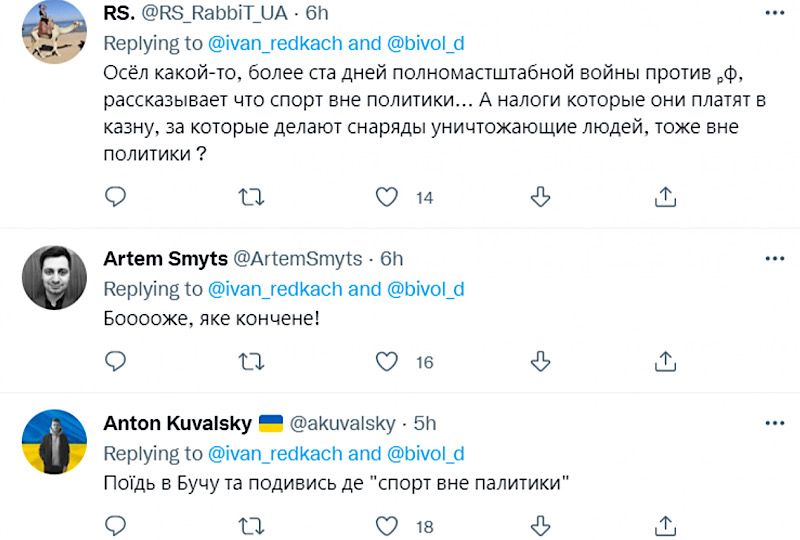Share Anton Kuvalsky tweet
Viewport: 800px width, 540px height.
pos(666,524)
